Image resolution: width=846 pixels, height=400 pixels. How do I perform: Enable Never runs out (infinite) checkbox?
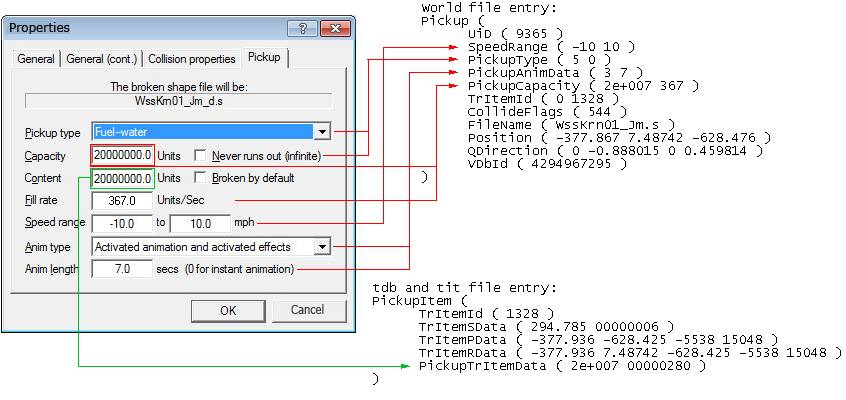[201, 156]
